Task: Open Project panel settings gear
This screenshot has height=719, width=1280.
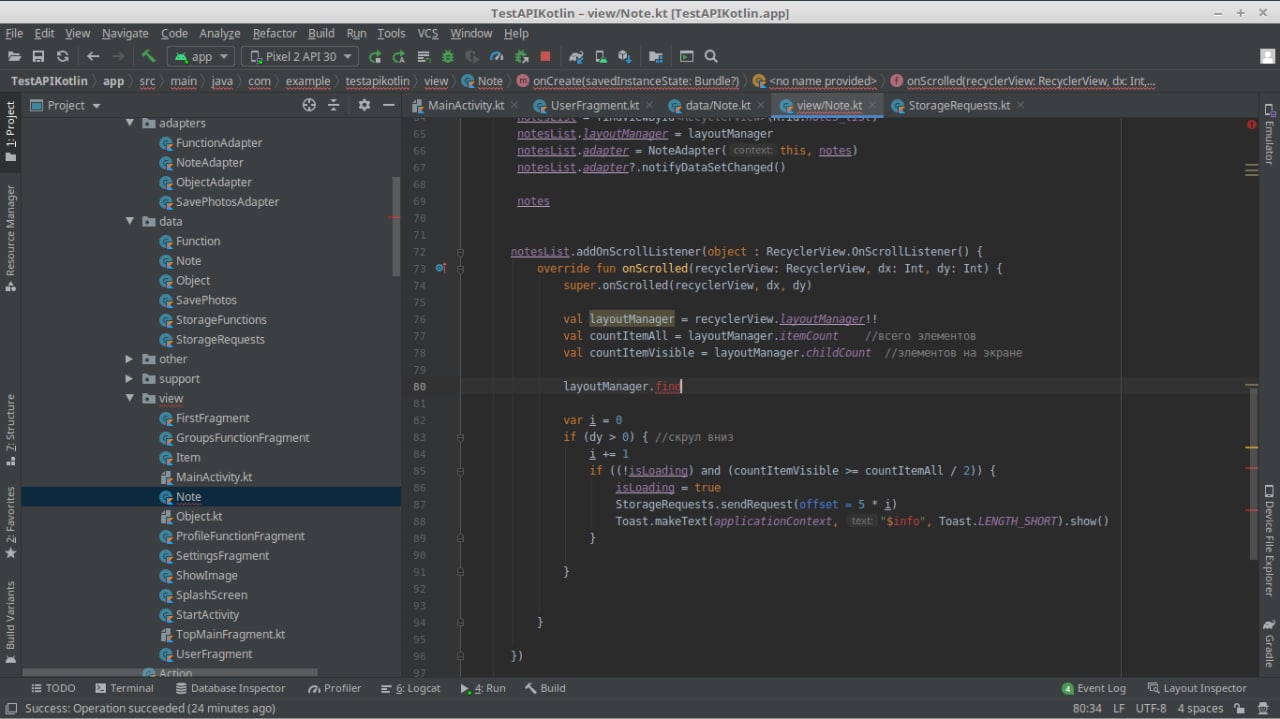Action: pyautogui.click(x=364, y=105)
